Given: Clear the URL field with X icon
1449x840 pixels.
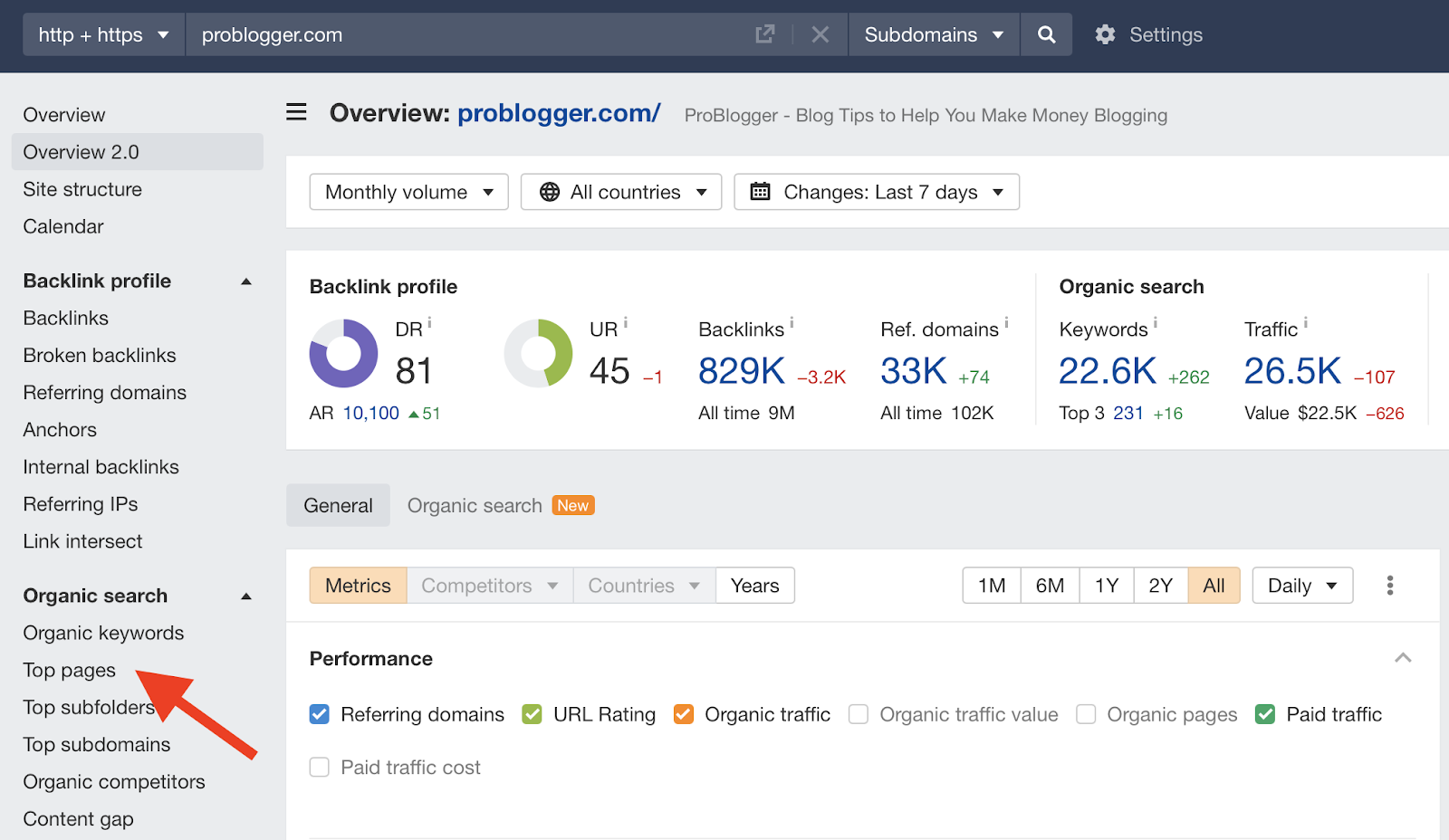Looking at the screenshot, I should pos(820,34).
